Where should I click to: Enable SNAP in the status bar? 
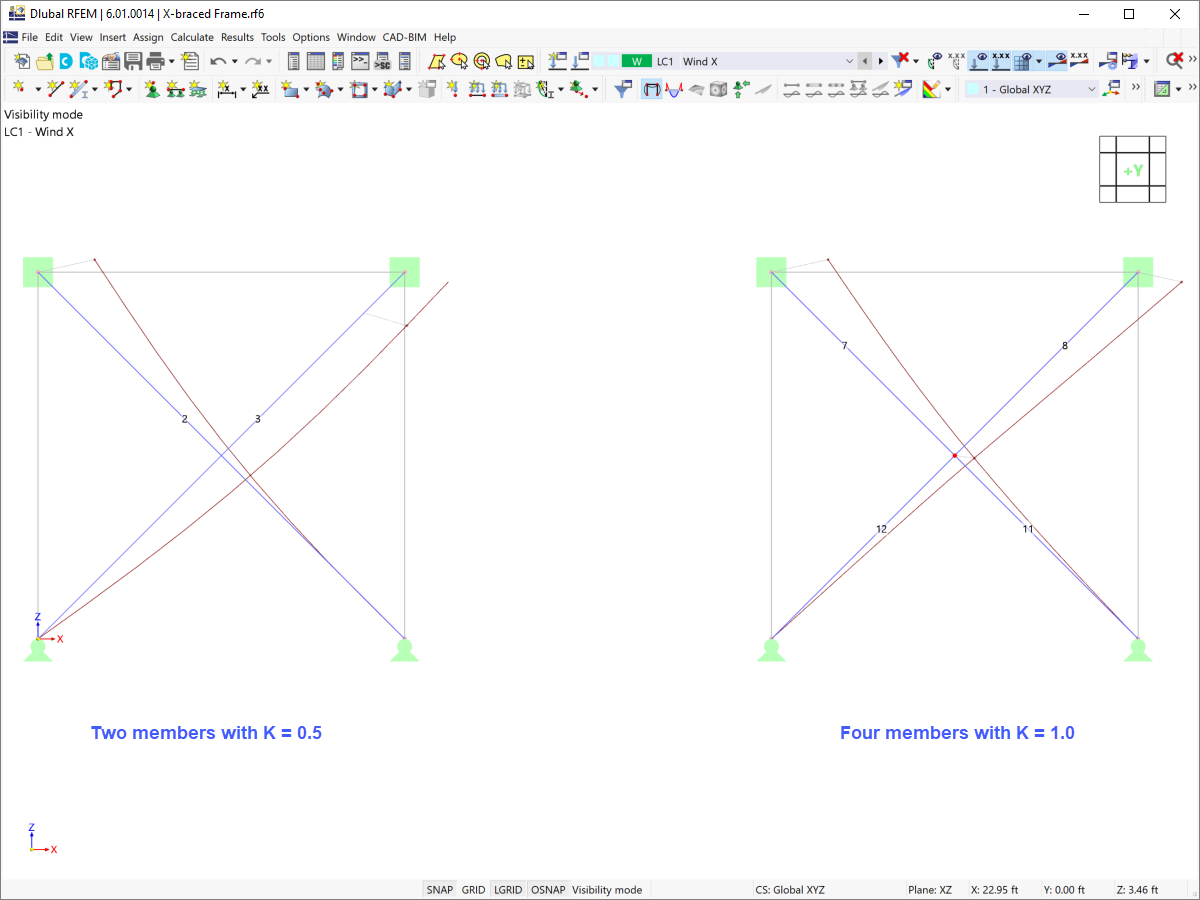pos(440,889)
